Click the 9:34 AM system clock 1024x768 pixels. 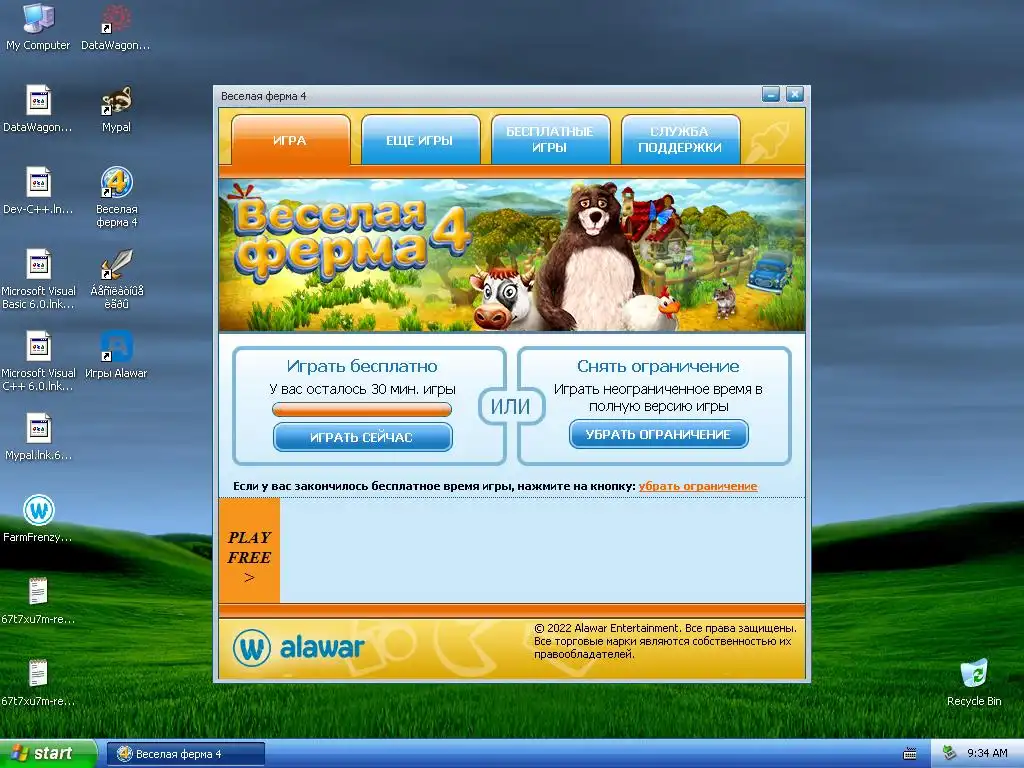point(987,753)
